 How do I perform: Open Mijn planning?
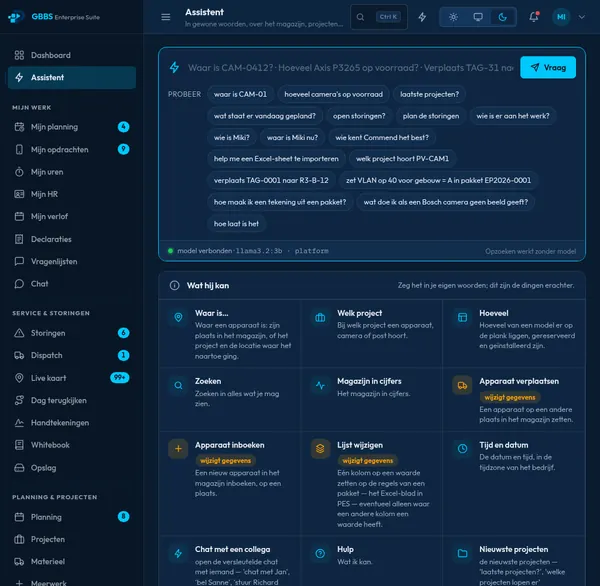coord(72,127)
